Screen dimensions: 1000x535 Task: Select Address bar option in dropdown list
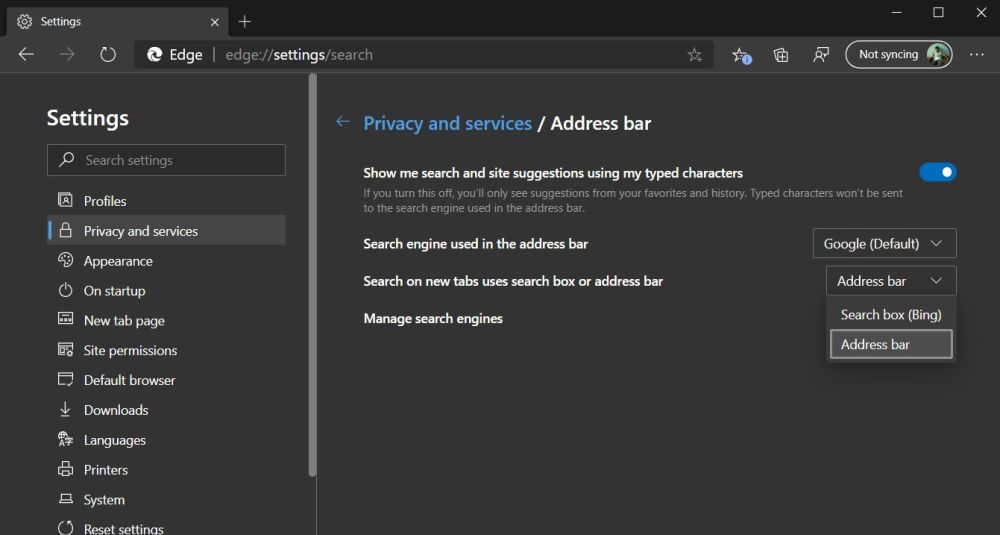890,344
